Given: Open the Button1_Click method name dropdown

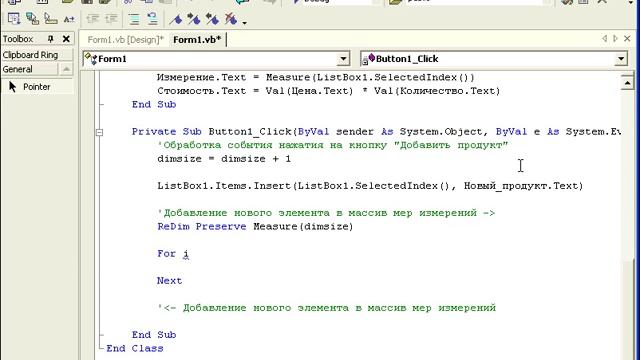Looking at the screenshot, I should [x=621, y=59].
